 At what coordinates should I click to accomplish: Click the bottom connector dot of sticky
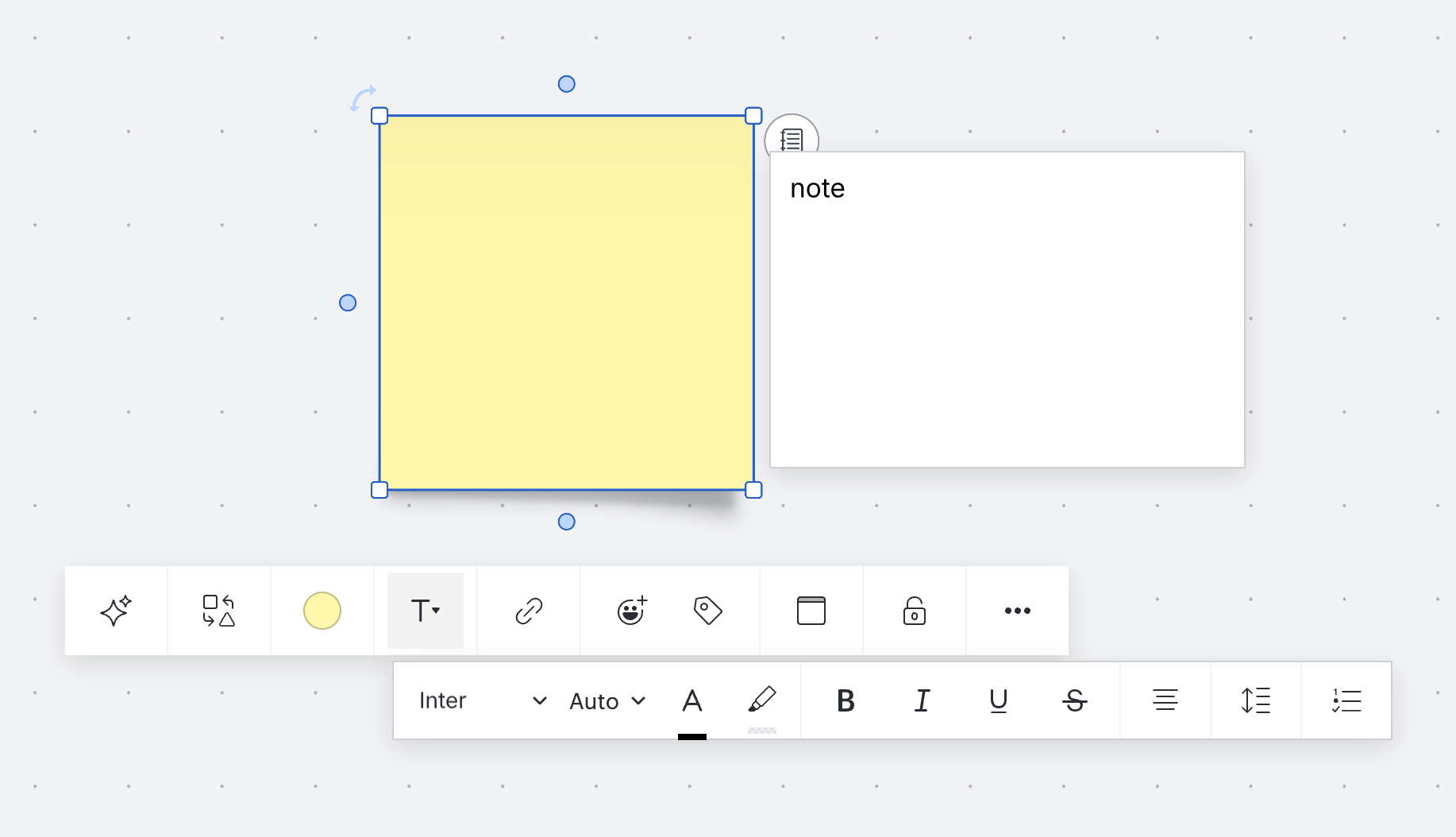567,522
